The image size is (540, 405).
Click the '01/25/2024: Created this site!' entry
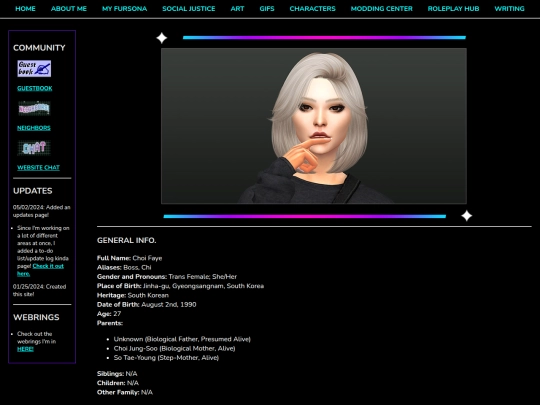[x=40, y=291]
